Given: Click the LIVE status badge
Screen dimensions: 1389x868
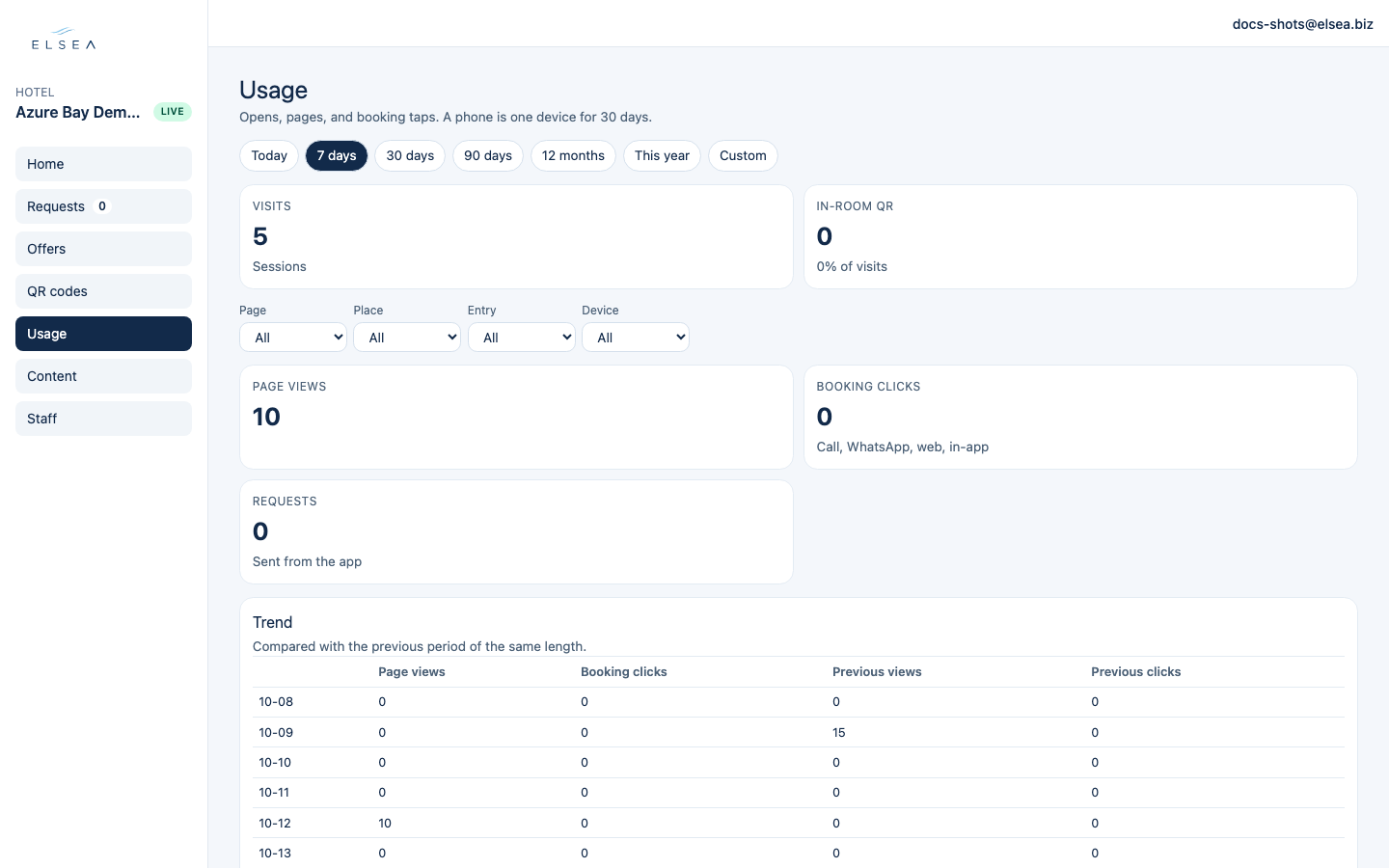Looking at the screenshot, I should click(173, 112).
